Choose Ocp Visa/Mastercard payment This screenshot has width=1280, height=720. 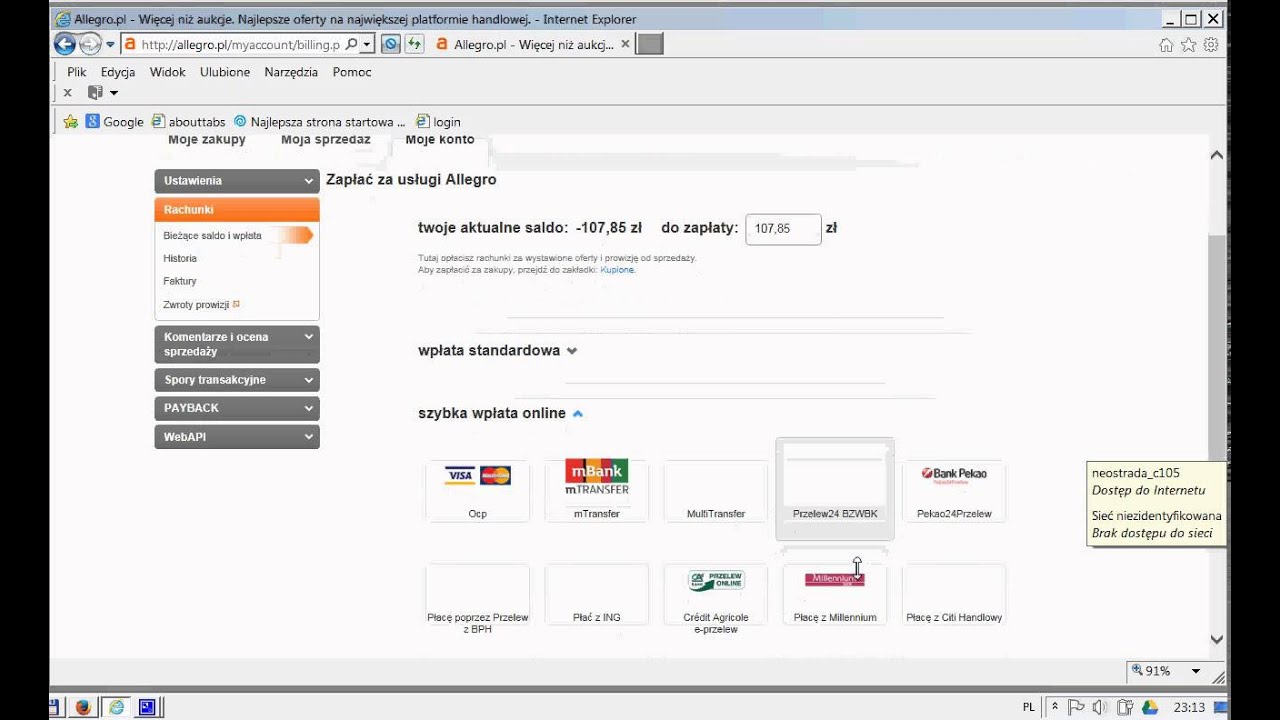[x=477, y=491]
